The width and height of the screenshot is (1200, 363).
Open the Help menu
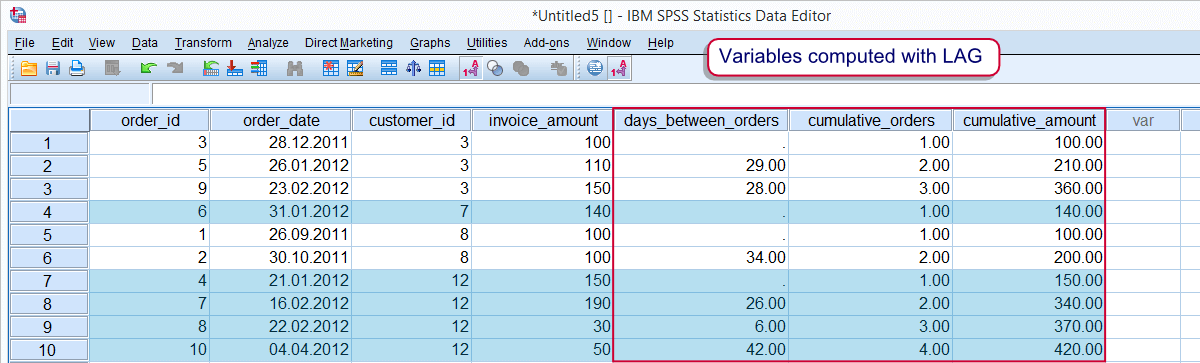661,43
